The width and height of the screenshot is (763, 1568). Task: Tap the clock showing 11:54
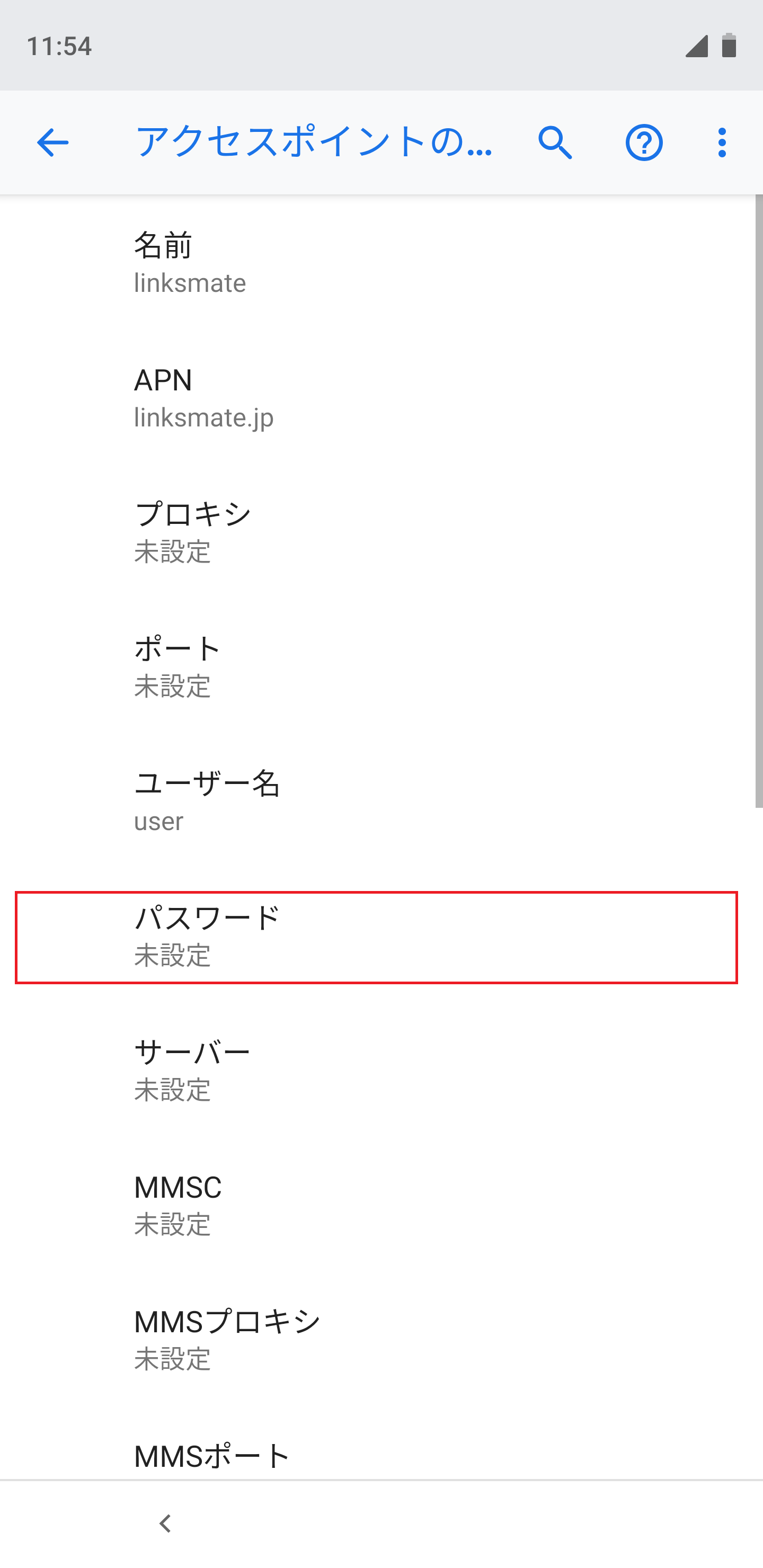click(61, 46)
